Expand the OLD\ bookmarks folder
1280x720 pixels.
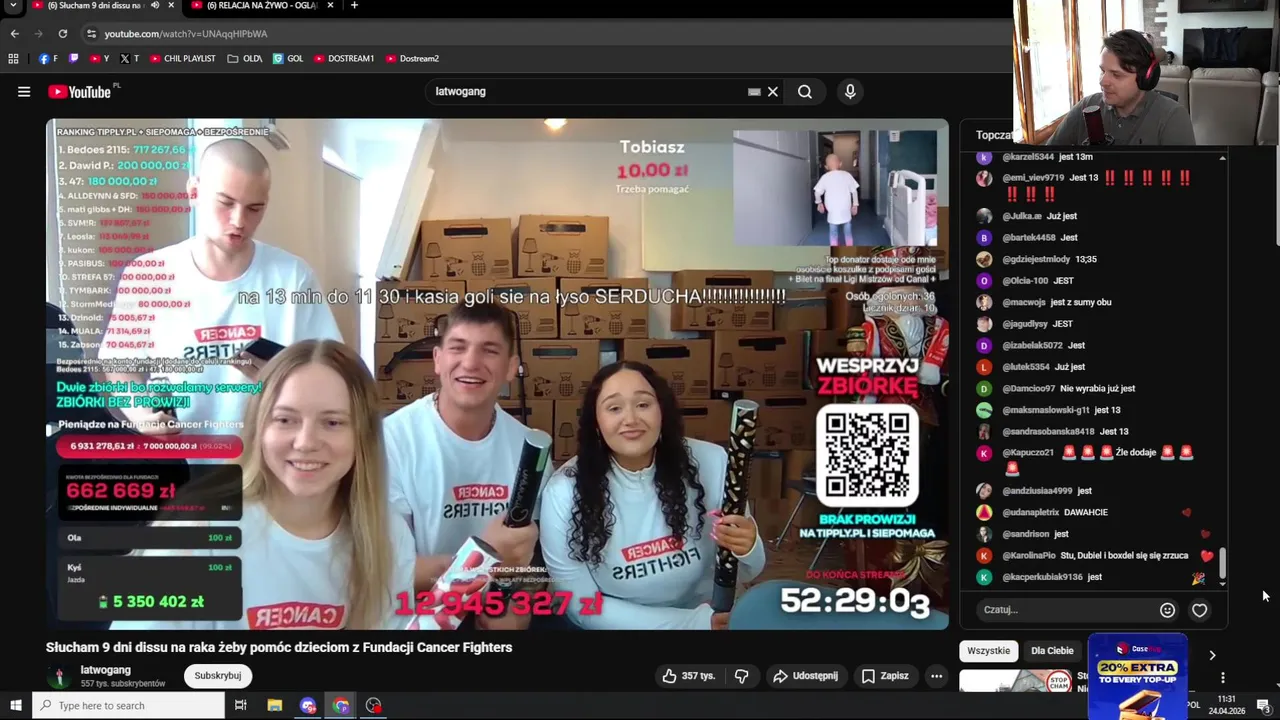coord(245,59)
